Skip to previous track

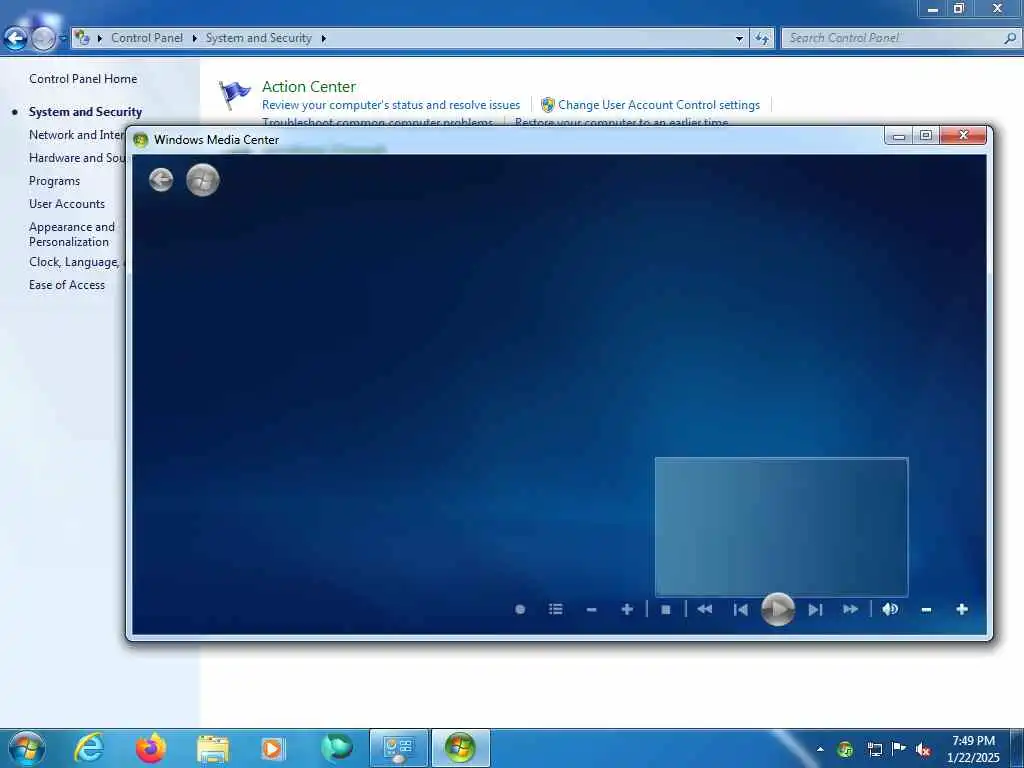741,610
